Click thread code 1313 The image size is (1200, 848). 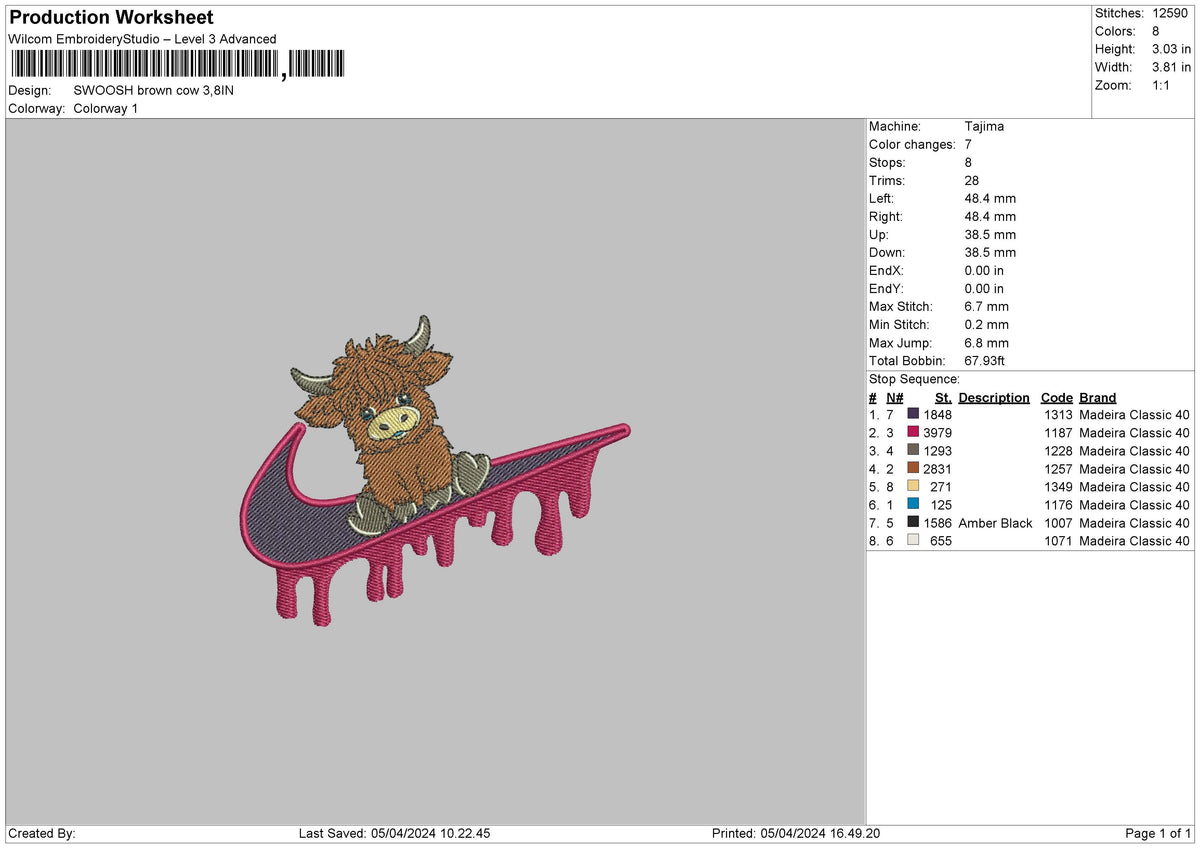coord(1058,415)
